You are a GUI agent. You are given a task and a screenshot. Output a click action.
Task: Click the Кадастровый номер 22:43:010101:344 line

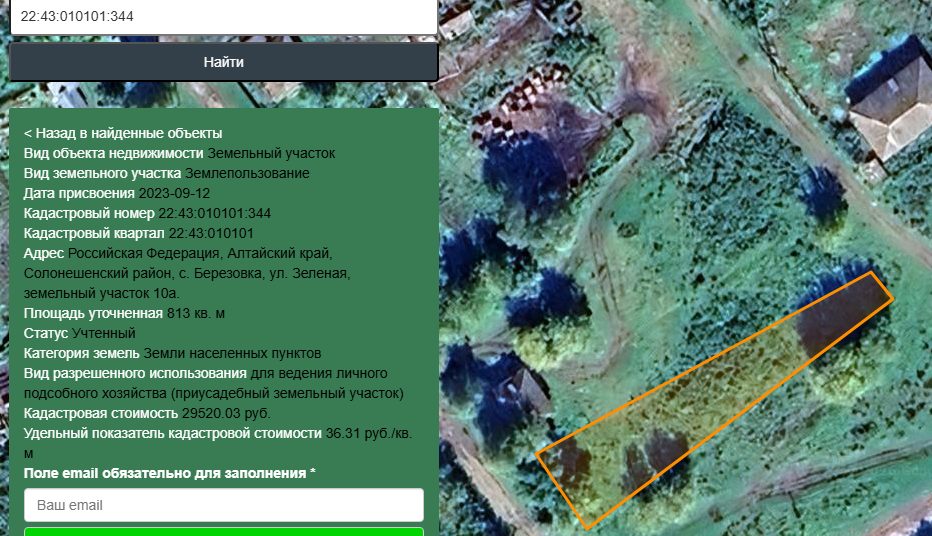click(147, 213)
